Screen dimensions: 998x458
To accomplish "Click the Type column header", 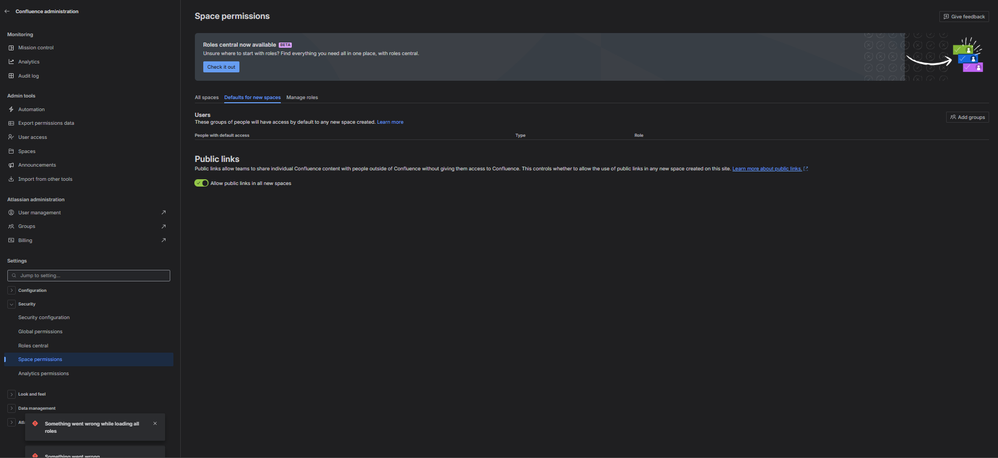I will [520, 135].
